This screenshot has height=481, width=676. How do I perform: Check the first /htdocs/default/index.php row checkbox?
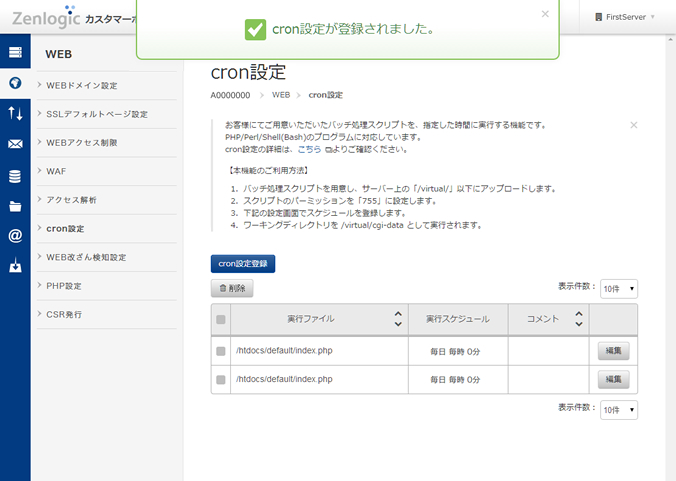click(221, 351)
